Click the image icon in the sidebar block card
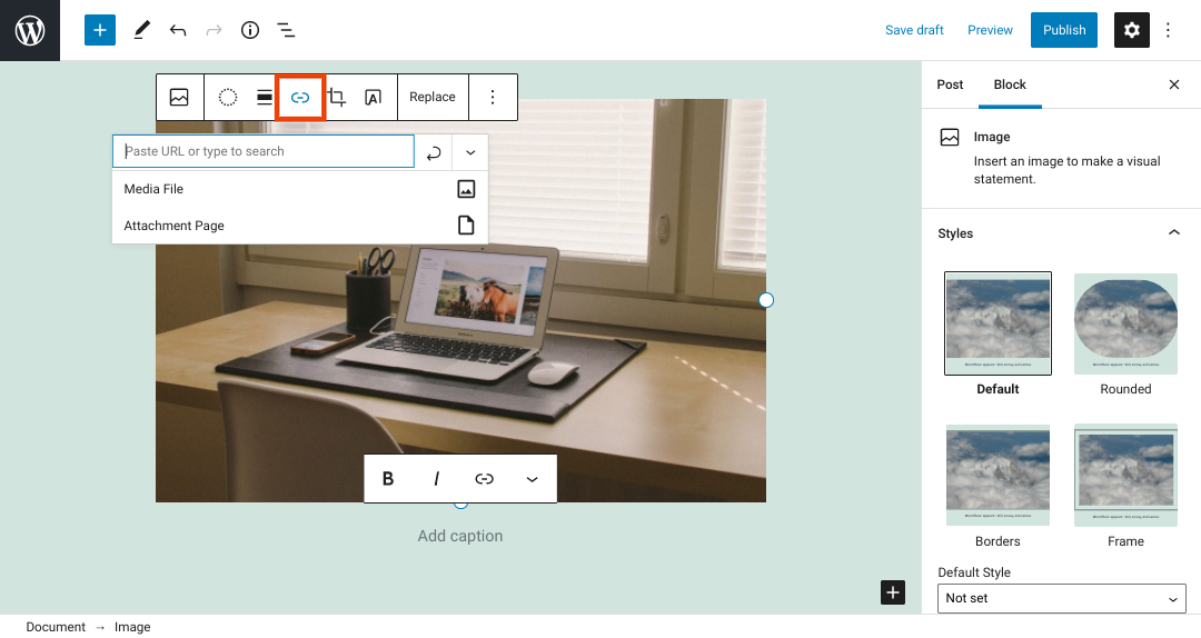 [950, 138]
